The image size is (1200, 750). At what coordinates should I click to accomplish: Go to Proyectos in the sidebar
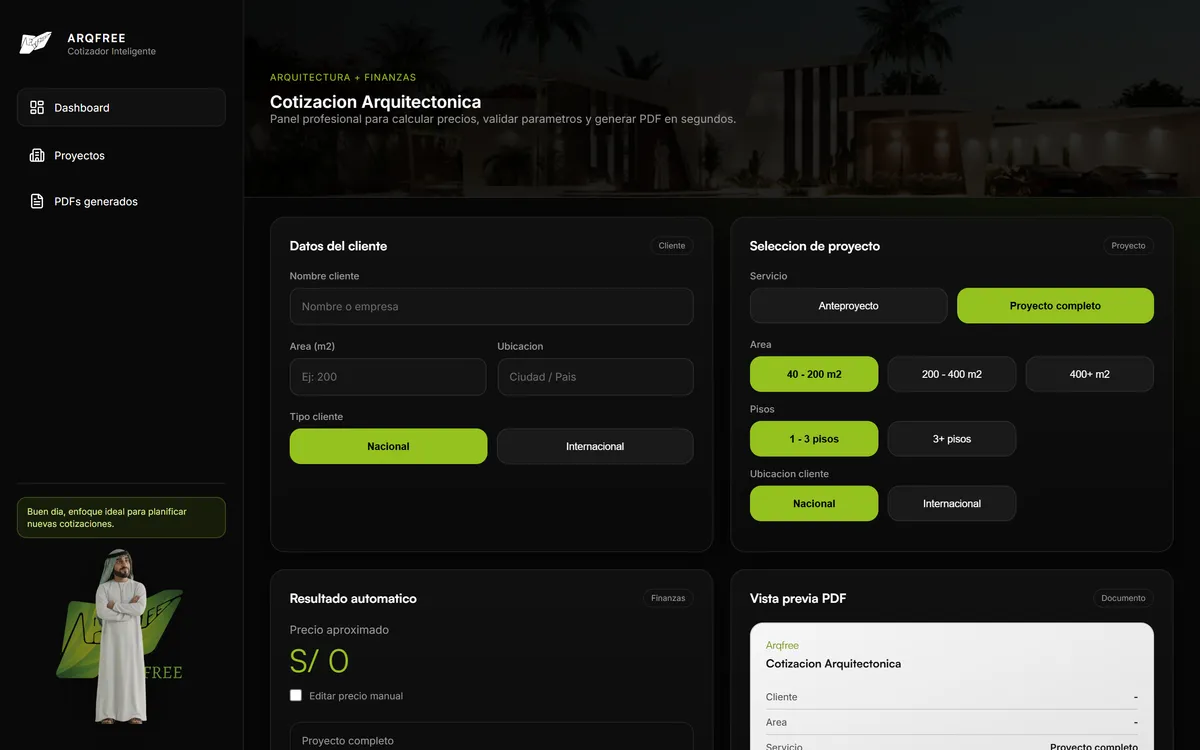[x=121, y=155]
